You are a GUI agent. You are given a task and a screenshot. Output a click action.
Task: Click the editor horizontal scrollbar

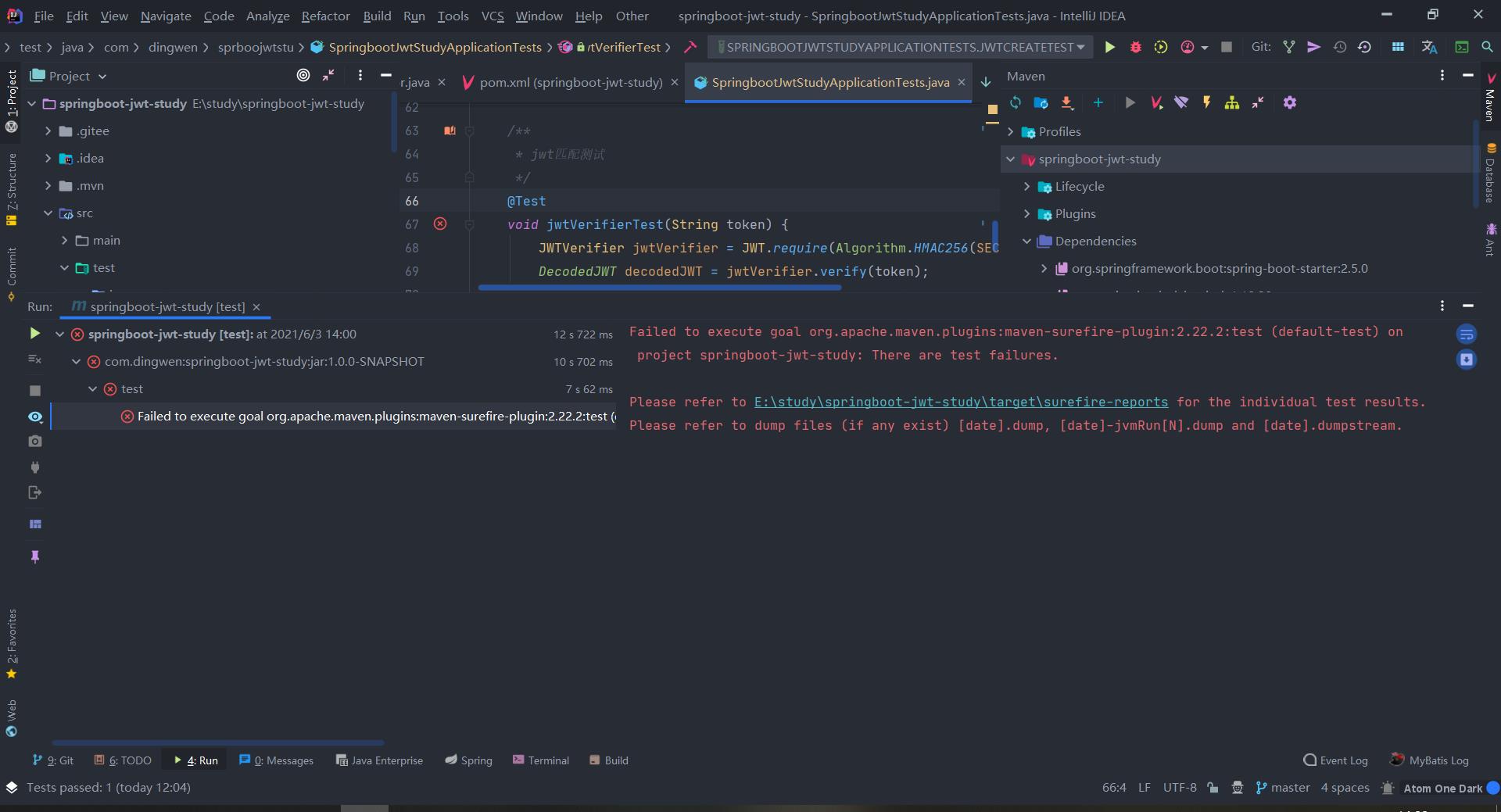(x=660, y=288)
